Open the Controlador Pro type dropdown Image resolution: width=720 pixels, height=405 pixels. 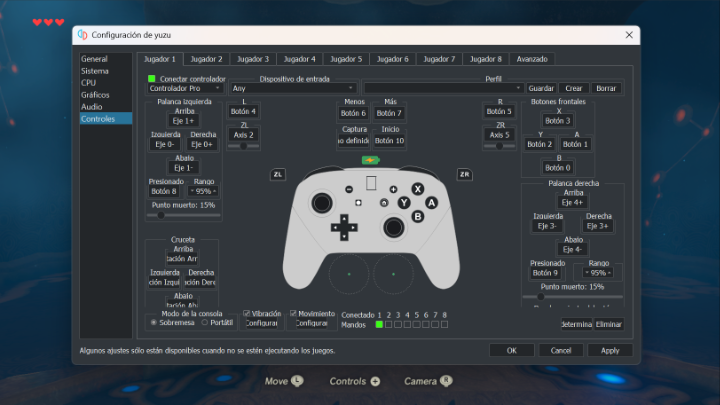click(185, 88)
